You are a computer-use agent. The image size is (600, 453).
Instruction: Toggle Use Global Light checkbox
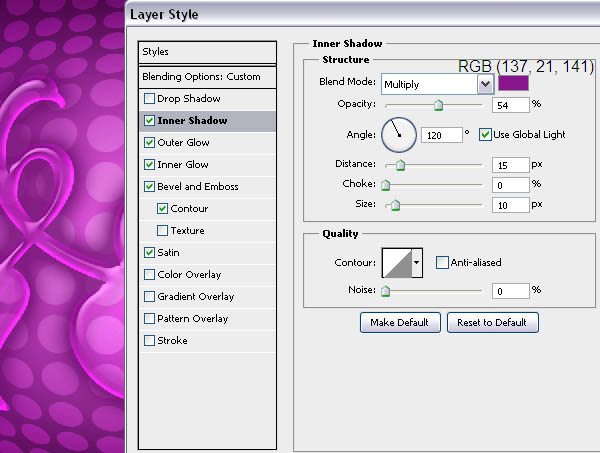pos(486,134)
